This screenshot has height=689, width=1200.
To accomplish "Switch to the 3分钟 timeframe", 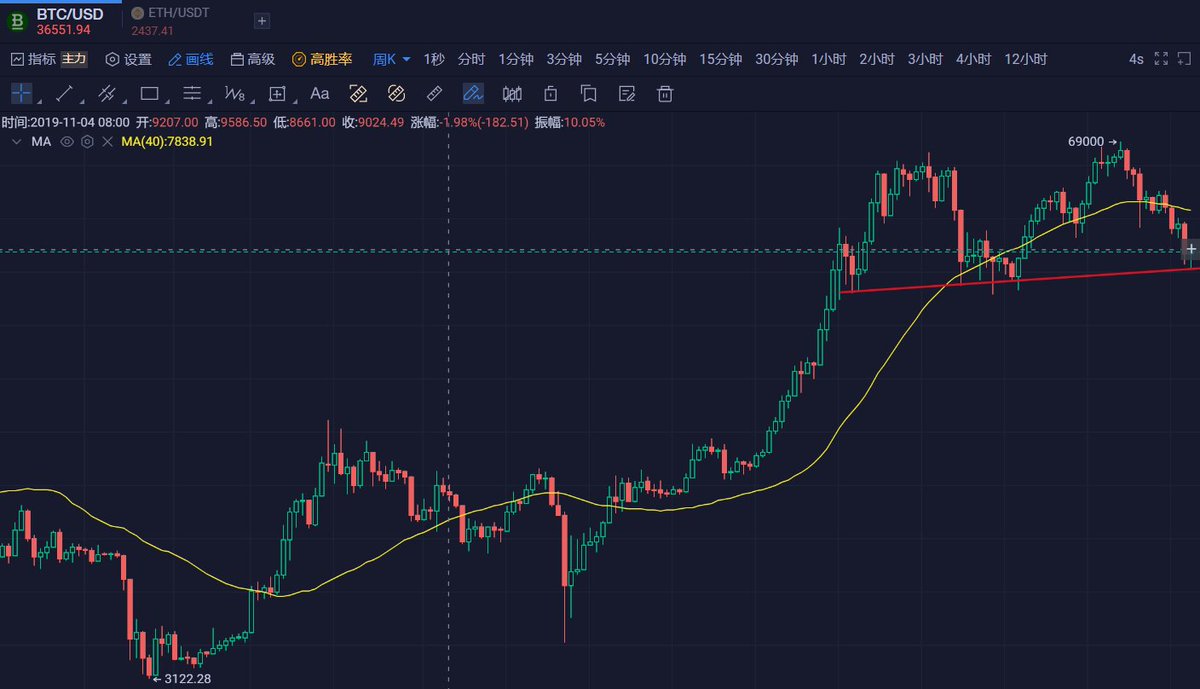I will (564, 59).
